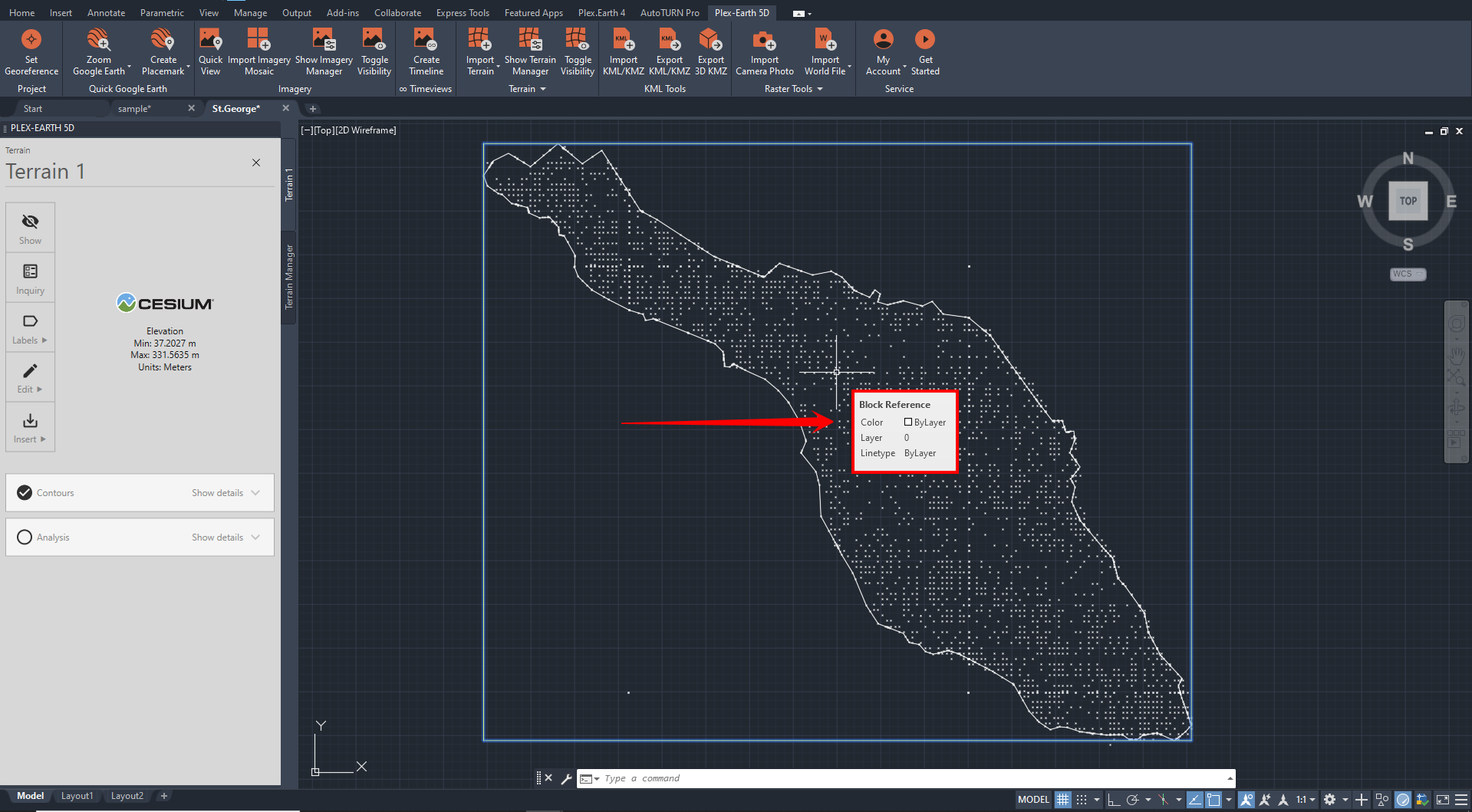Viewport: 1472px width, 812px height.
Task: Click TOP face of ViewCube
Action: pyautogui.click(x=1408, y=201)
